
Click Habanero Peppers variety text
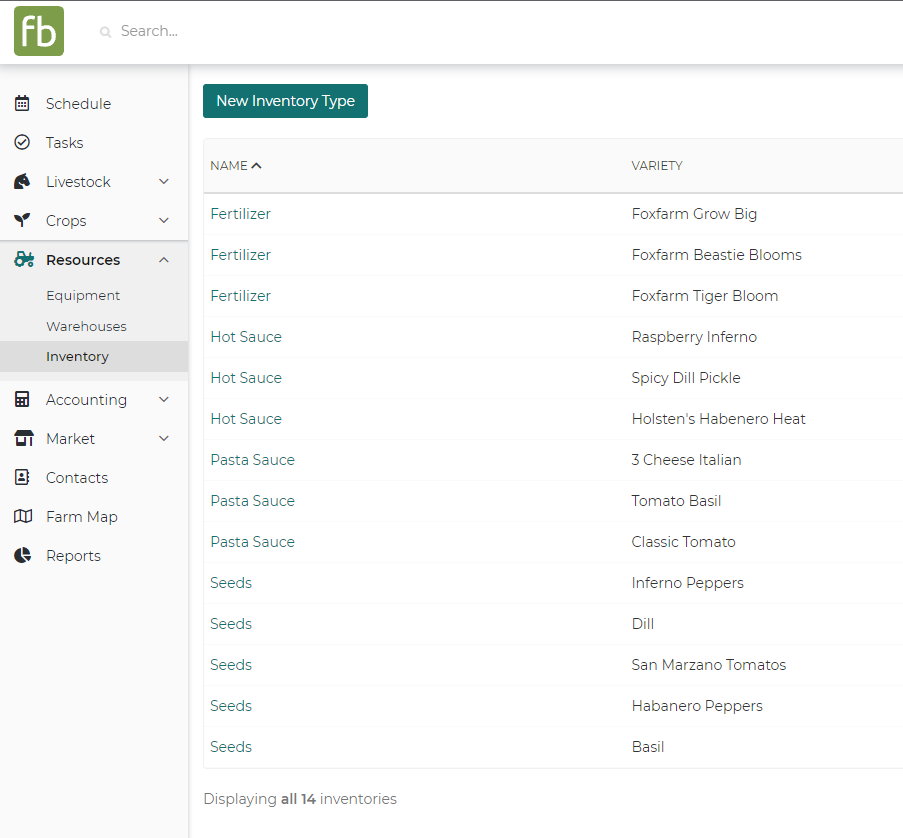697,706
